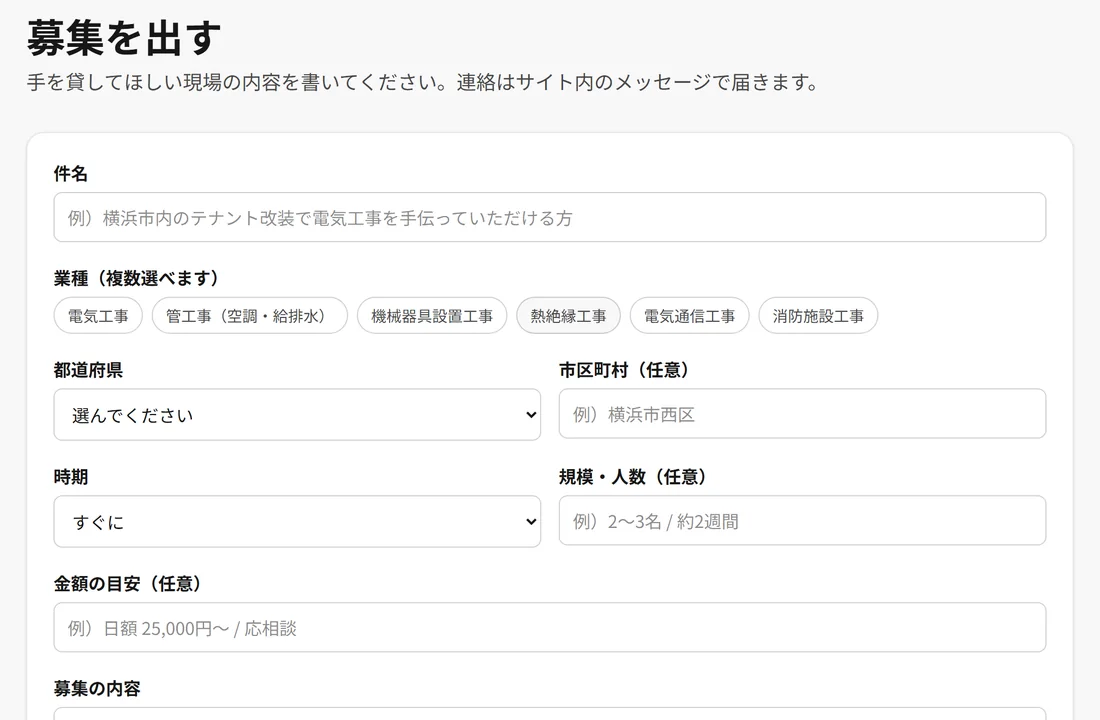
Task: Toggle the 電気工事 trade chip
Action: coord(98,316)
